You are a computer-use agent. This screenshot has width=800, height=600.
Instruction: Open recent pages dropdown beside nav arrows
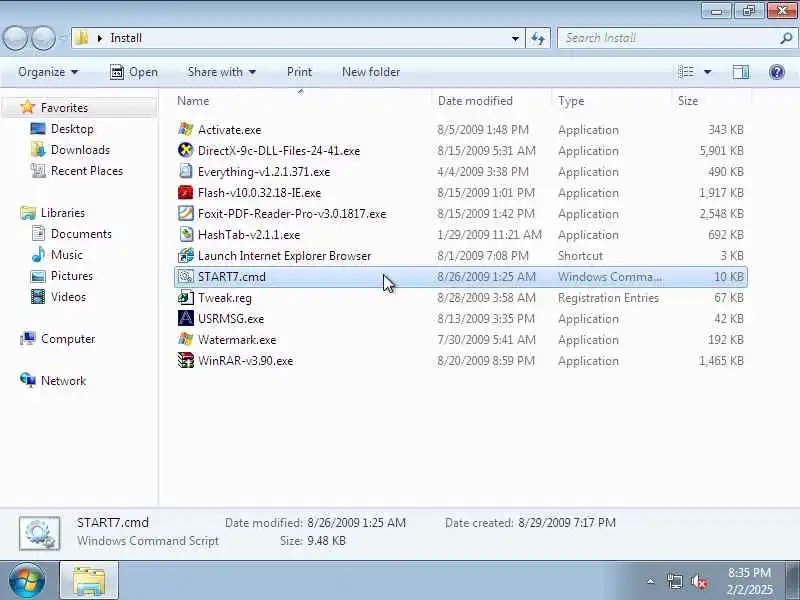click(64, 38)
